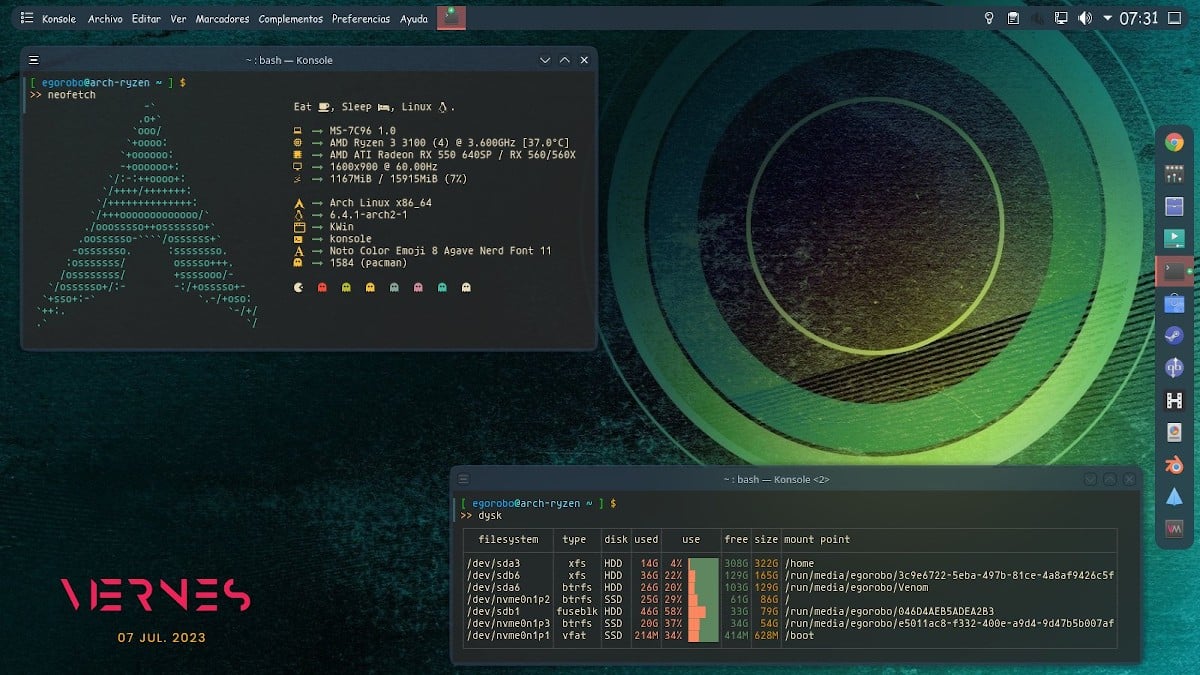The image size is (1200, 675).
Task: Open the 07:31 clock widget
Action: tap(1138, 18)
